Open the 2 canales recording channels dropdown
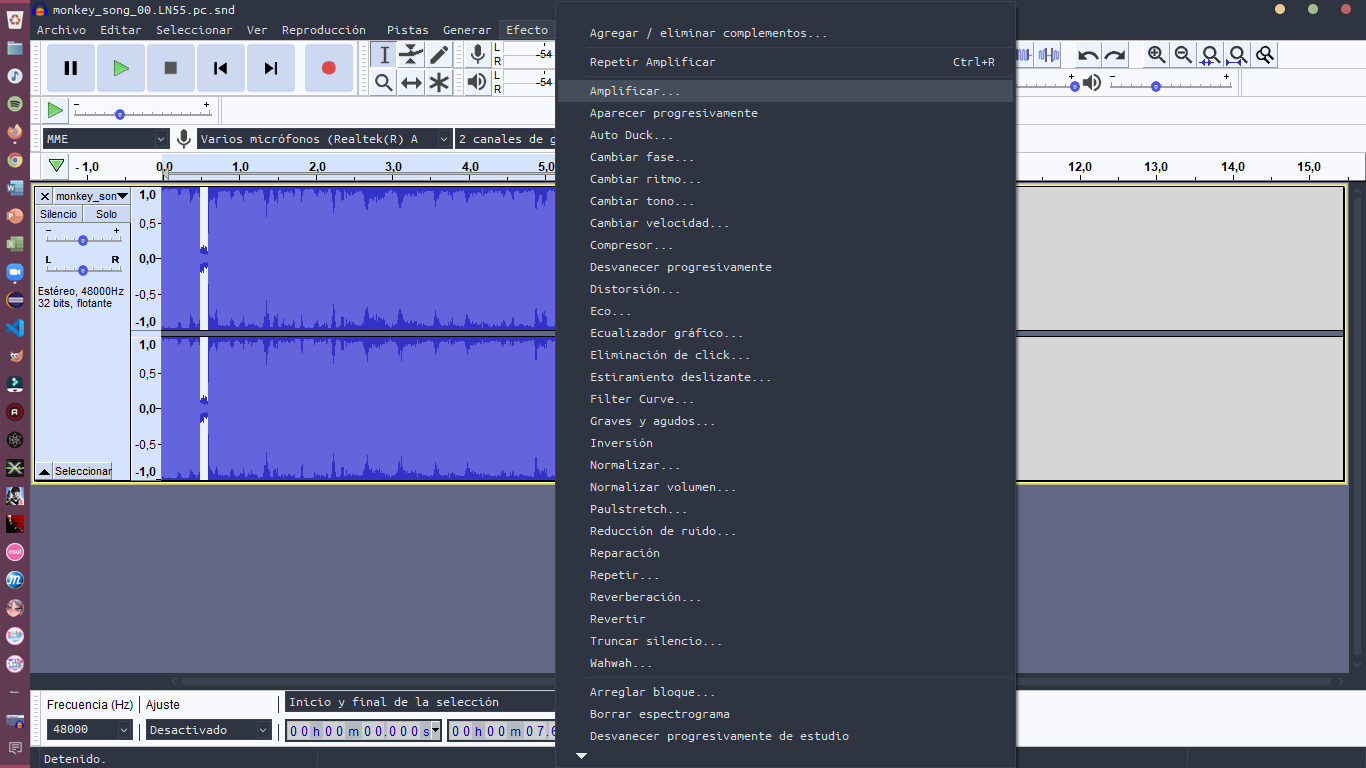1366x768 pixels. (505, 139)
